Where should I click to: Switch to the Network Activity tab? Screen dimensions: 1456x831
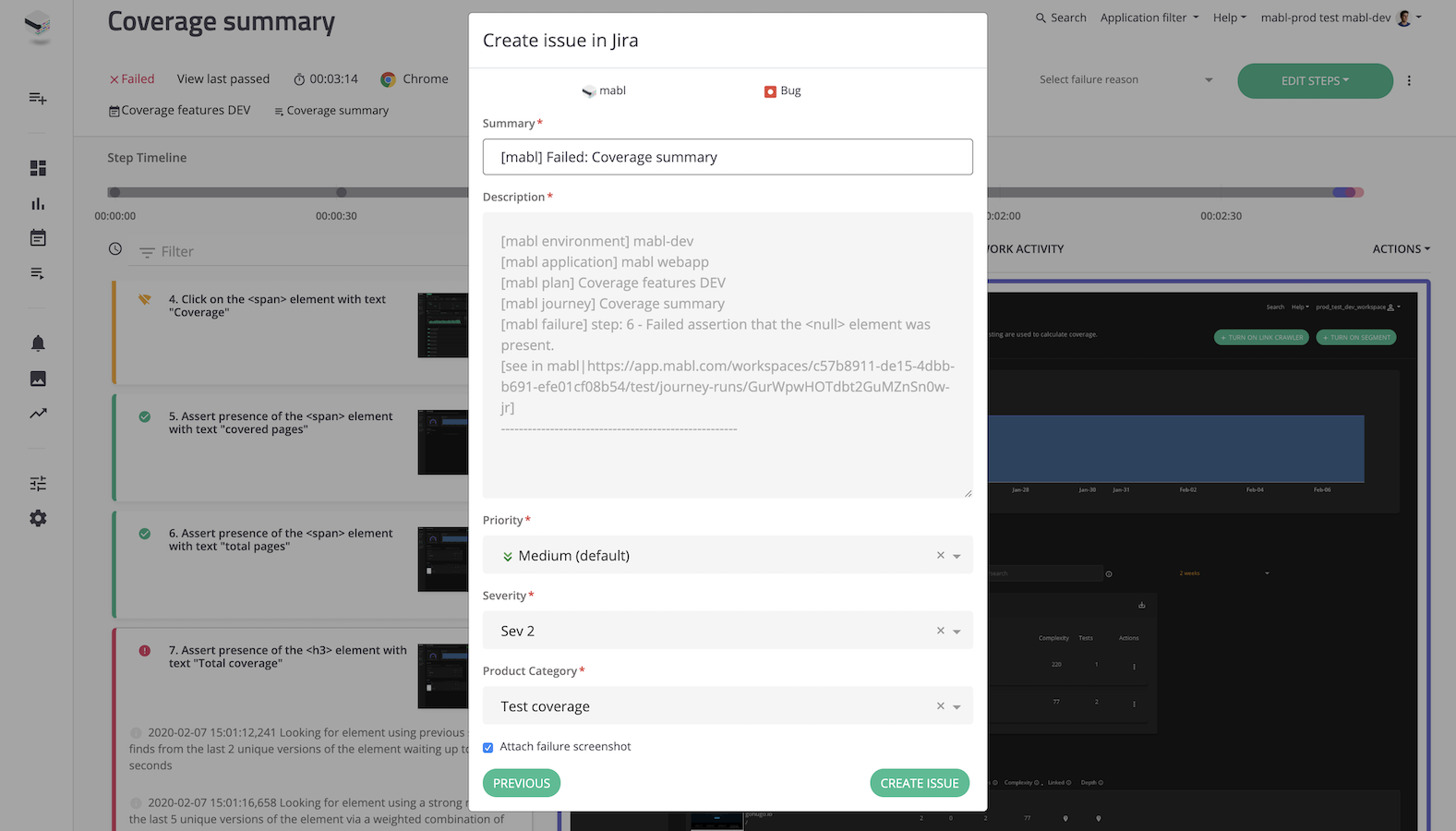pos(1025,249)
